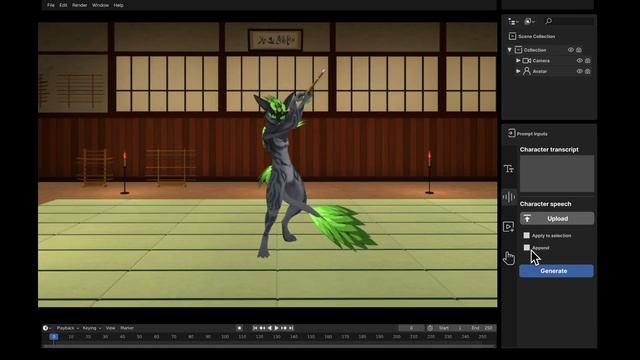This screenshot has height=360, width=640.
Task: Click the Upload speech button
Action: (557, 218)
